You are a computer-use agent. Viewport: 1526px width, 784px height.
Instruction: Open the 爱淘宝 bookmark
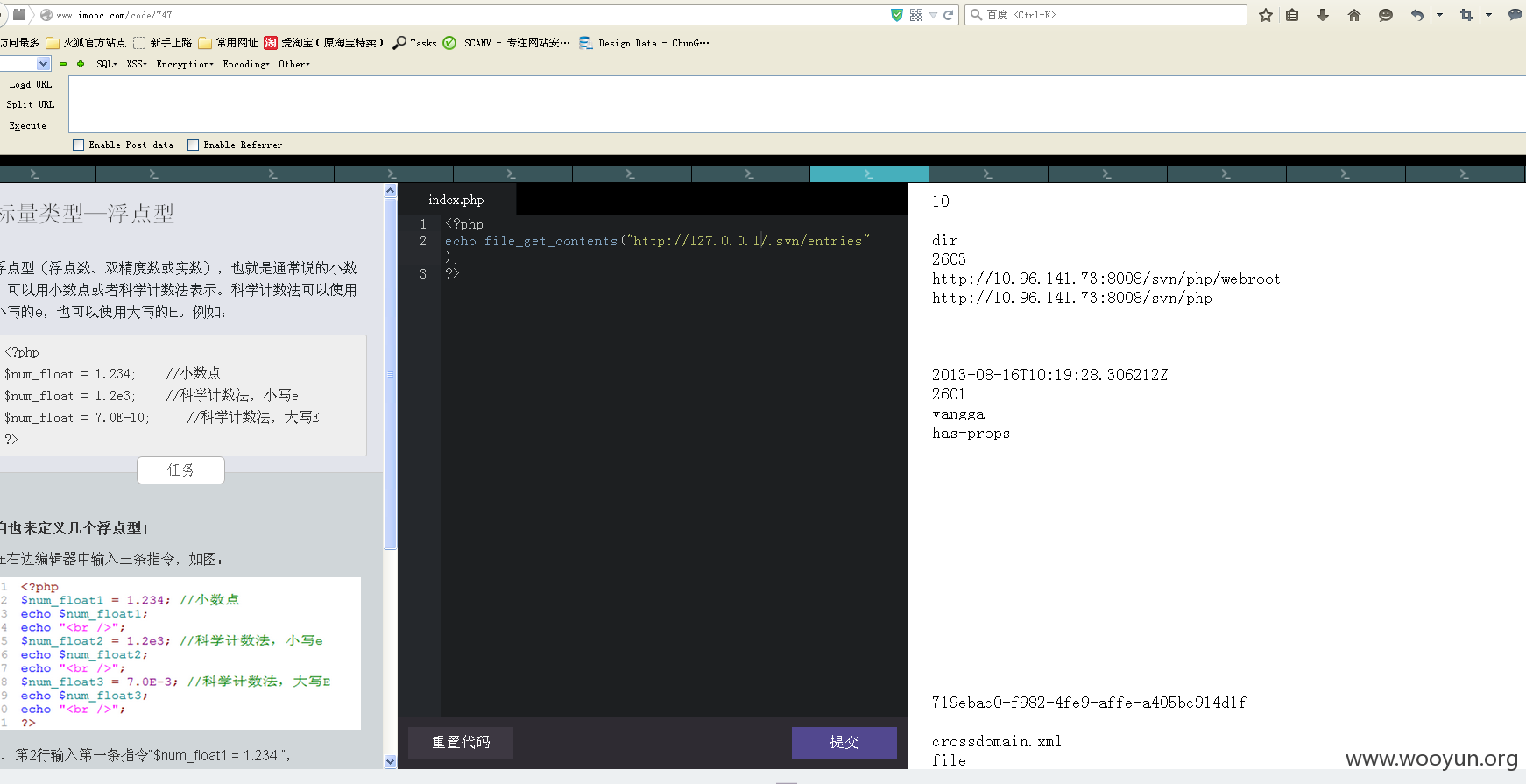tap(324, 43)
